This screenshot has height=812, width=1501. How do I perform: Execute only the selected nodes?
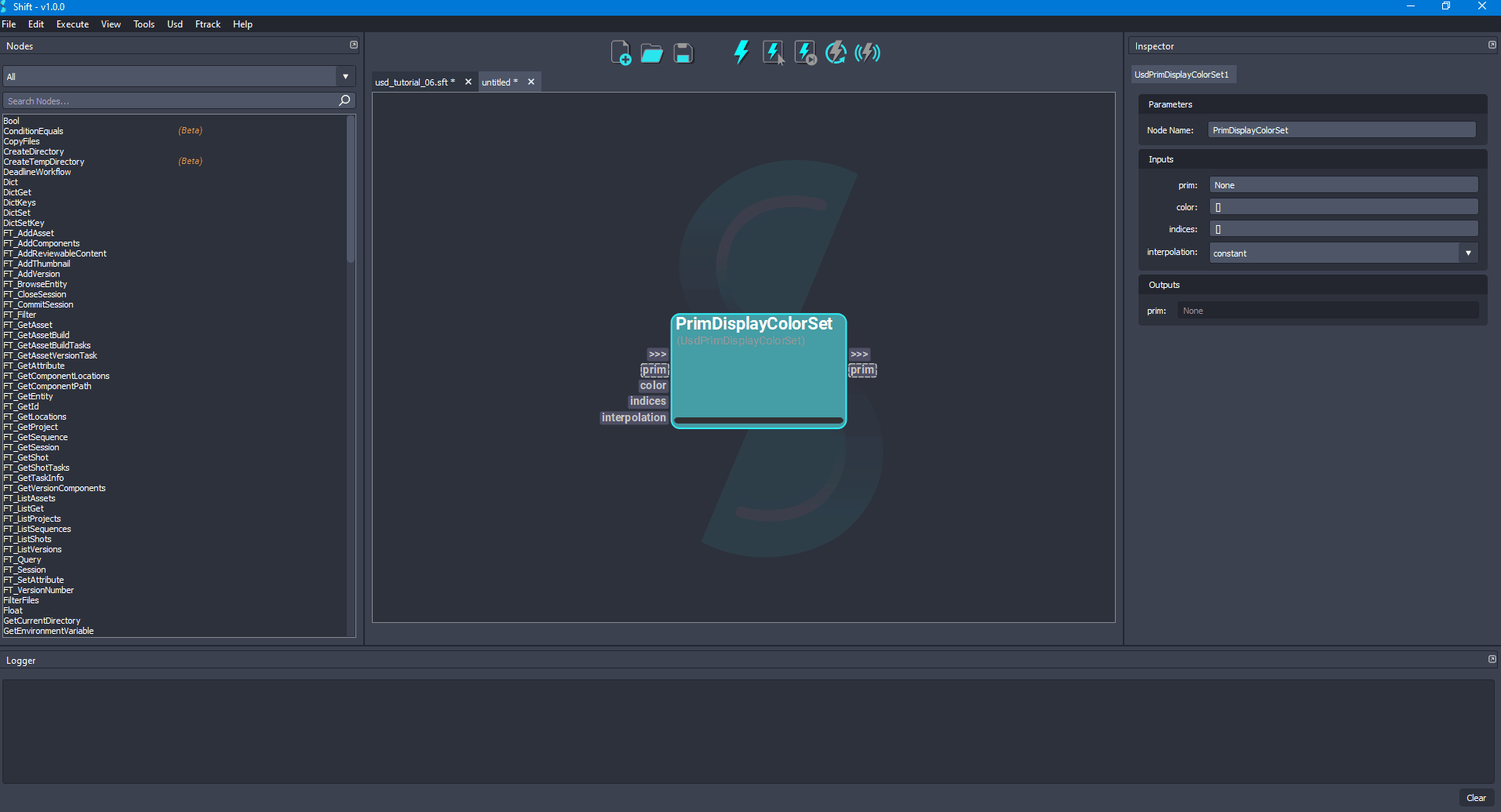tap(773, 52)
